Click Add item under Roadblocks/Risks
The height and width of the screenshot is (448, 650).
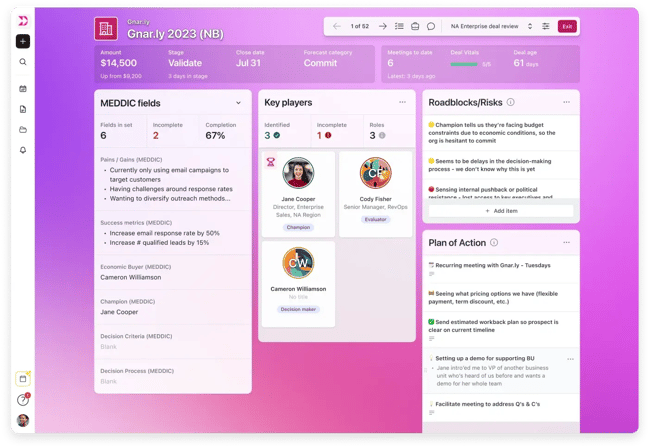click(x=501, y=211)
